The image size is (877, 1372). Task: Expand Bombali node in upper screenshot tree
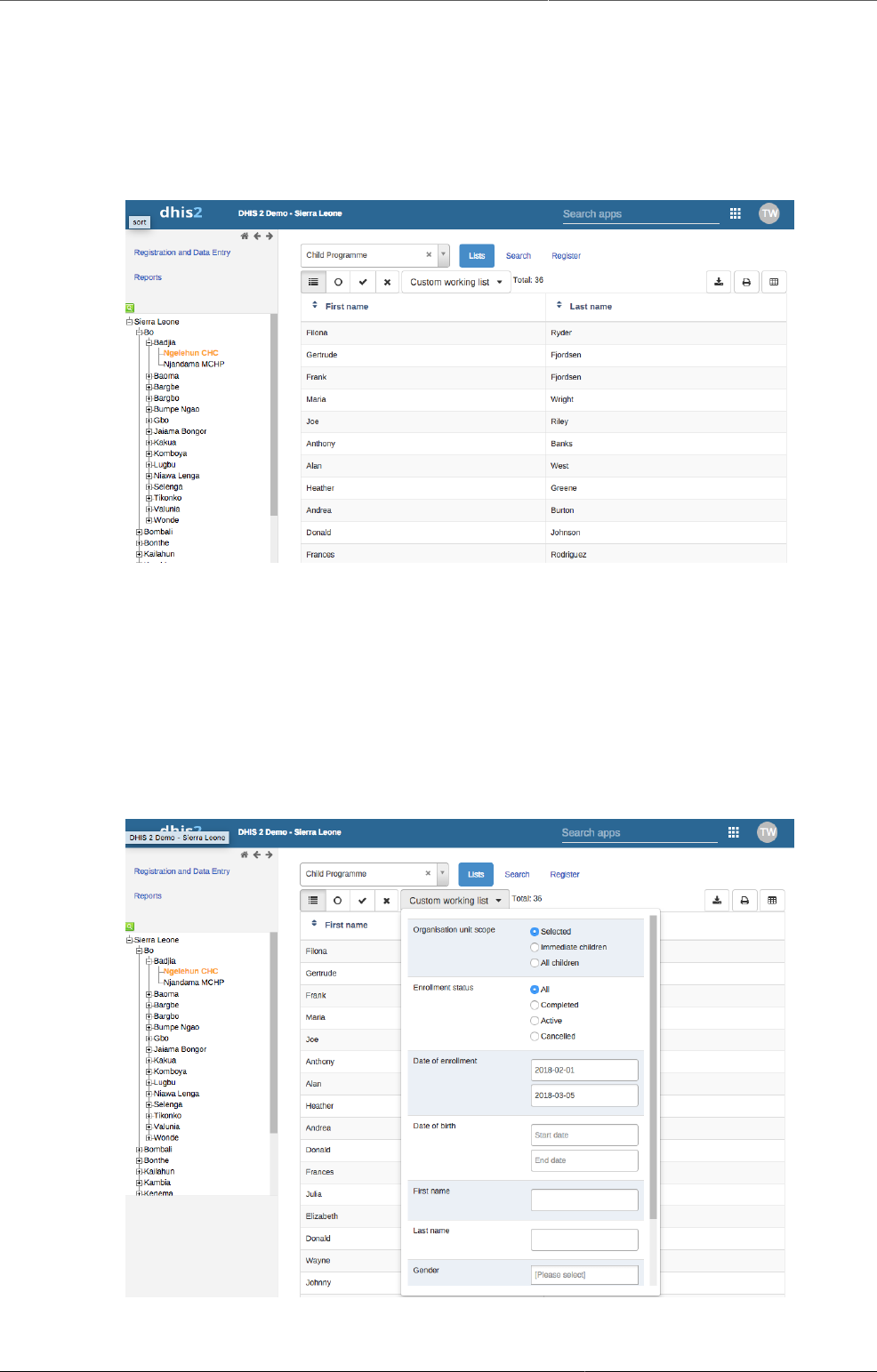pyautogui.click(x=139, y=532)
